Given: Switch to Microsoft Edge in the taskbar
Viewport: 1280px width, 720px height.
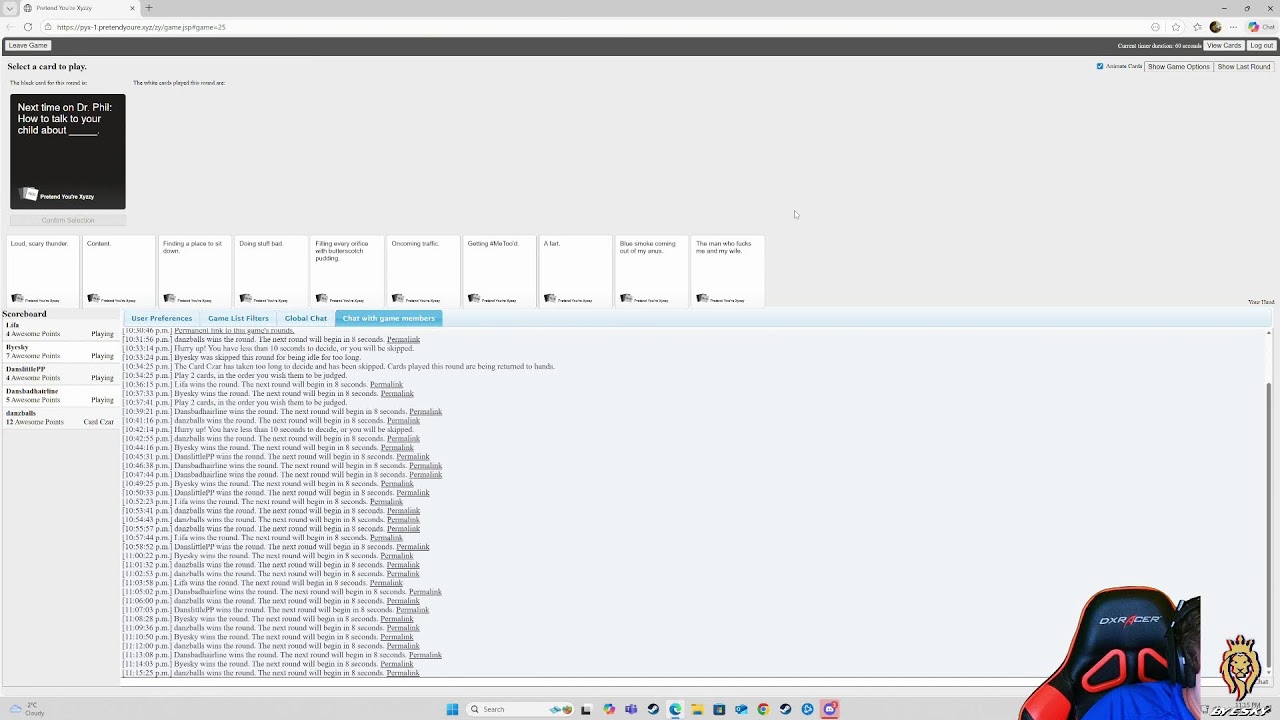Looking at the screenshot, I should [x=675, y=709].
